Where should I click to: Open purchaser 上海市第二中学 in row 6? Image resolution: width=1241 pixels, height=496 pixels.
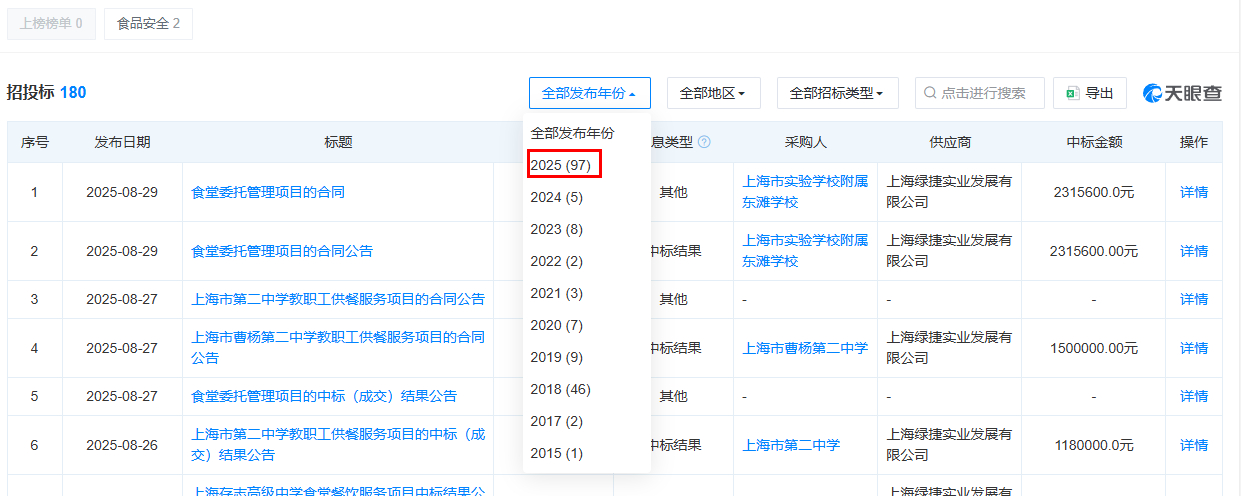click(x=791, y=445)
